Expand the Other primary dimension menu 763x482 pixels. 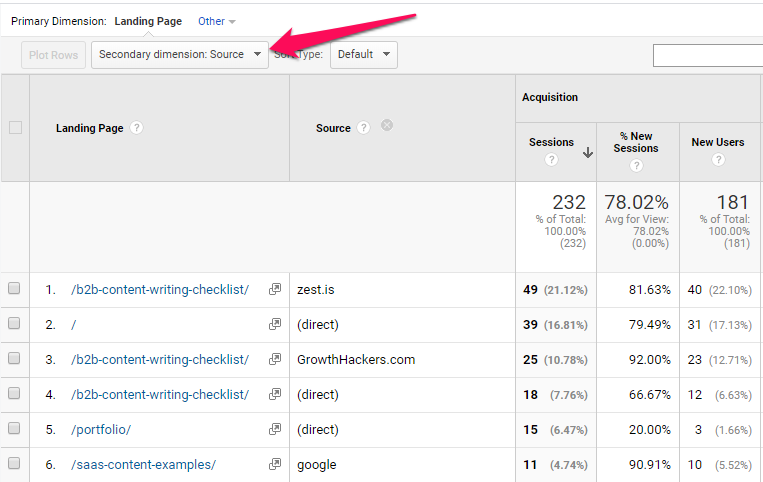(217, 21)
